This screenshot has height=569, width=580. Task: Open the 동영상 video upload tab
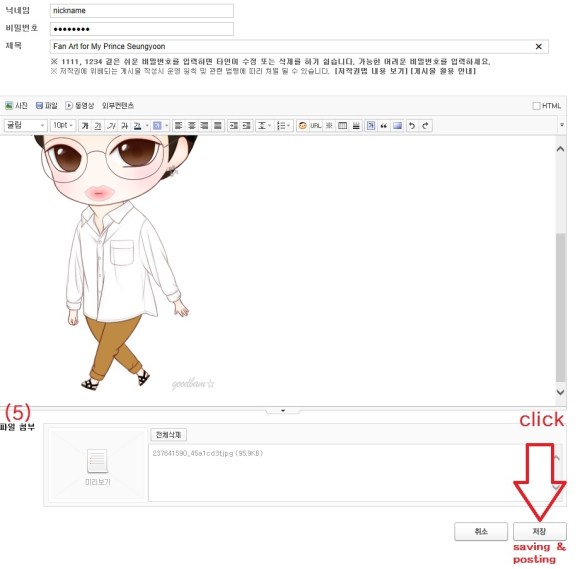click(80, 106)
